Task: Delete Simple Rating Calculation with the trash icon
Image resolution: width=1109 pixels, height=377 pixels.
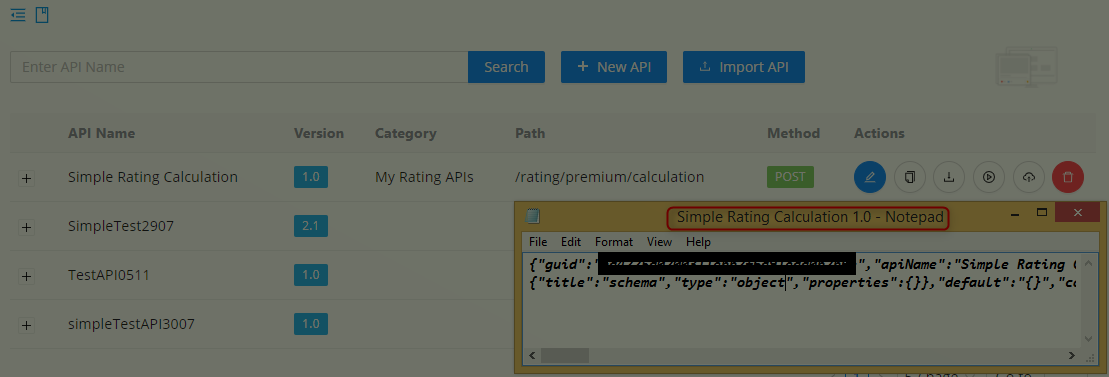Action: 1068,177
